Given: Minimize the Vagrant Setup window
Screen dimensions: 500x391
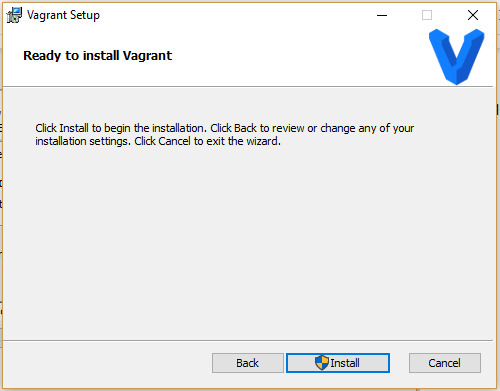Looking at the screenshot, I should (382, 15).
